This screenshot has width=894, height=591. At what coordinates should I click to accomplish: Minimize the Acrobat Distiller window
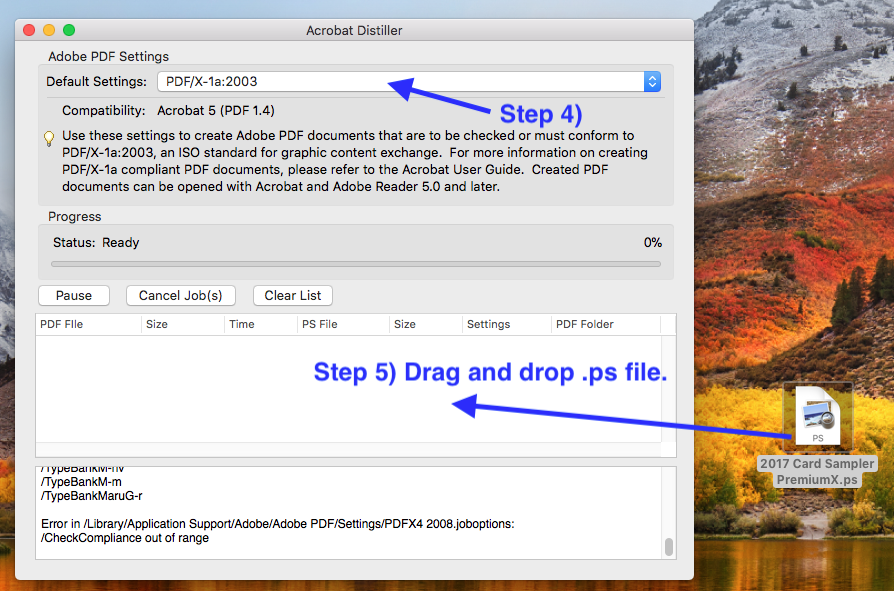pyautogui.click(x=49, y=31)
